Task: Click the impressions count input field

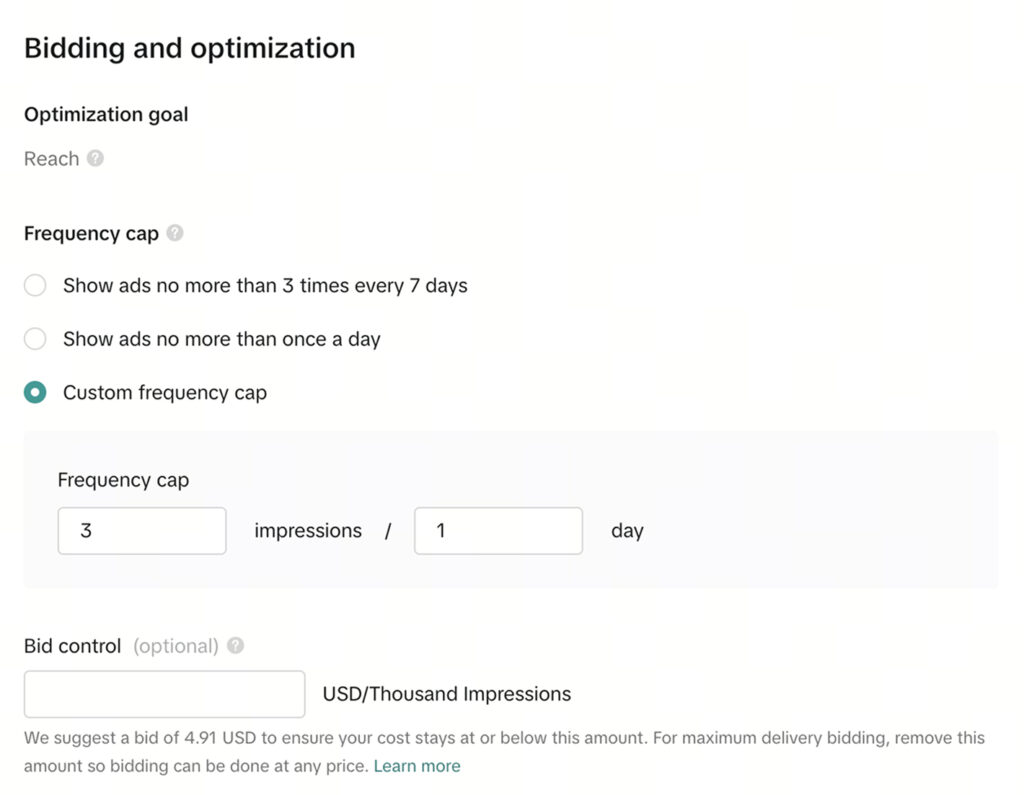Action: 142,531
